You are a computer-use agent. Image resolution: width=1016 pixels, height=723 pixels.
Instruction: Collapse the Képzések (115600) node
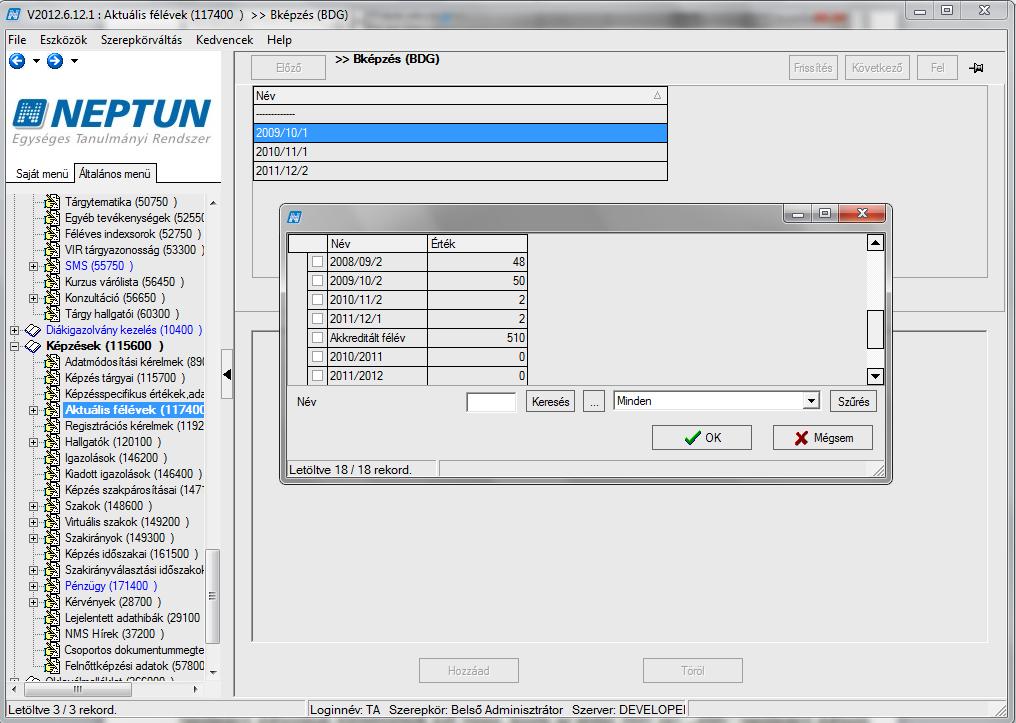click(14, 347)
